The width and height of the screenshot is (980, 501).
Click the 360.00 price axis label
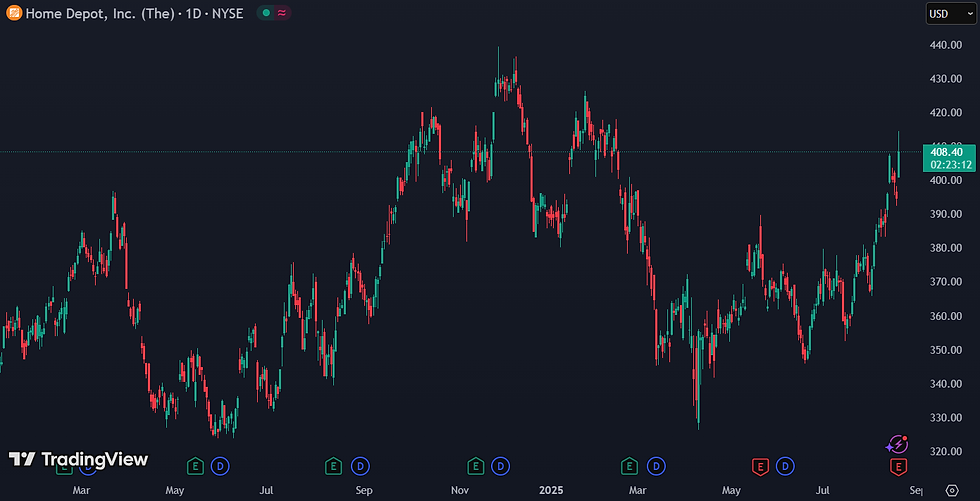click(946, 316)
